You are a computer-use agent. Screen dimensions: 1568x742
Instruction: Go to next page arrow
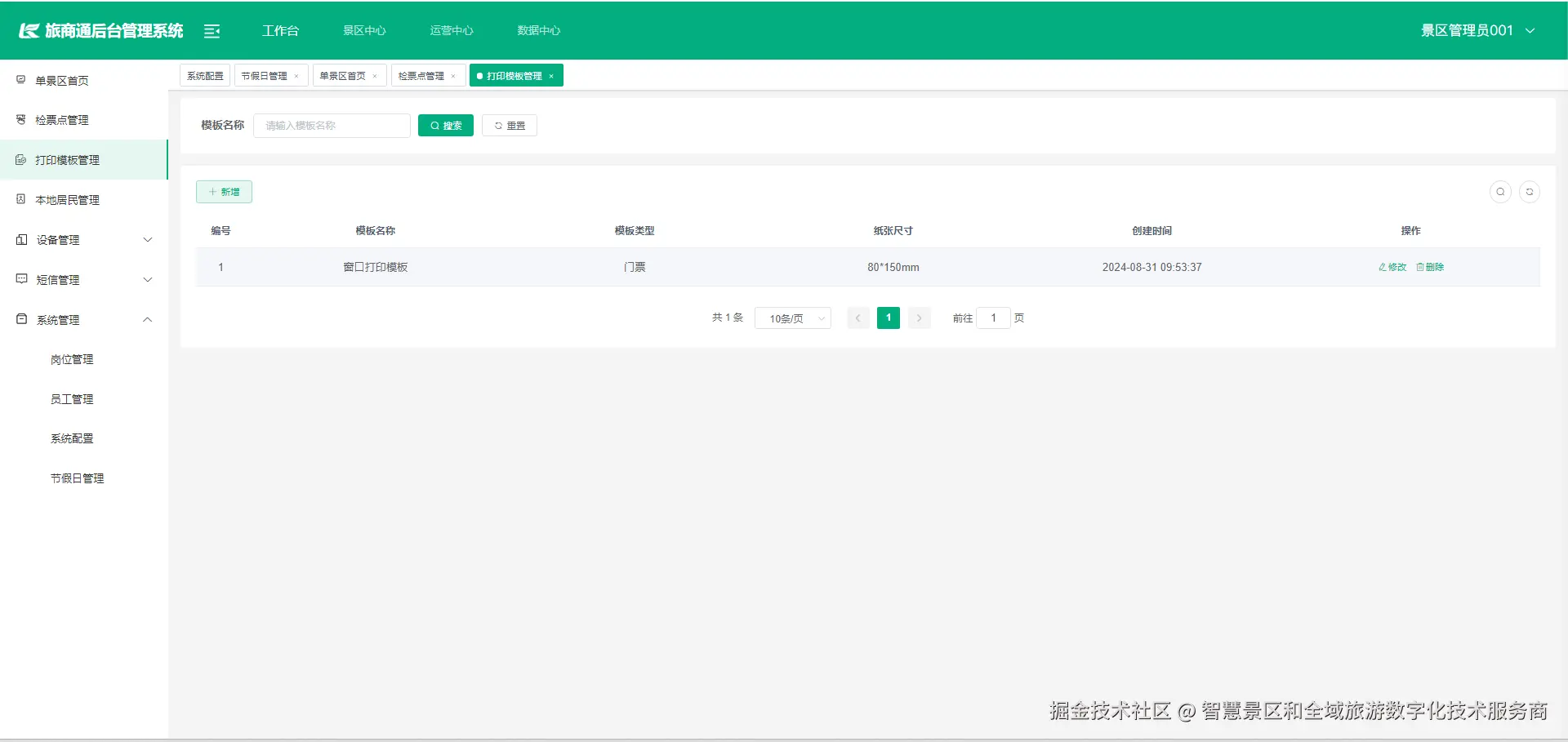919,318
